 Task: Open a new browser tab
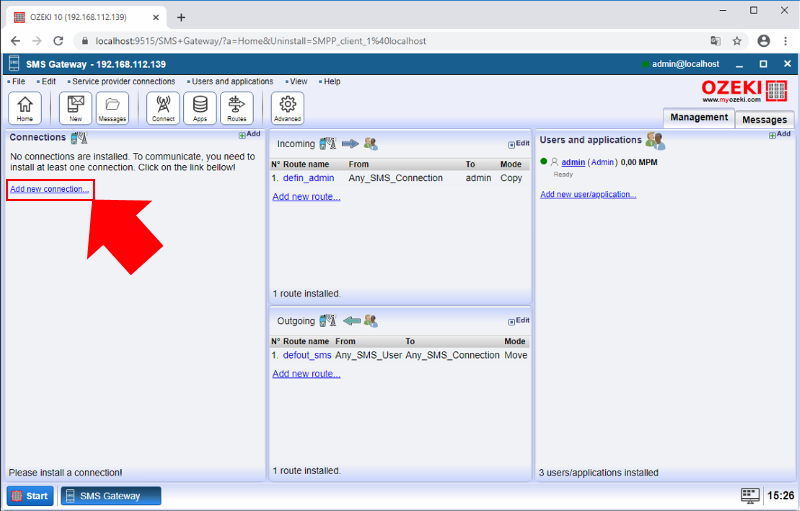tap(181, 17)
